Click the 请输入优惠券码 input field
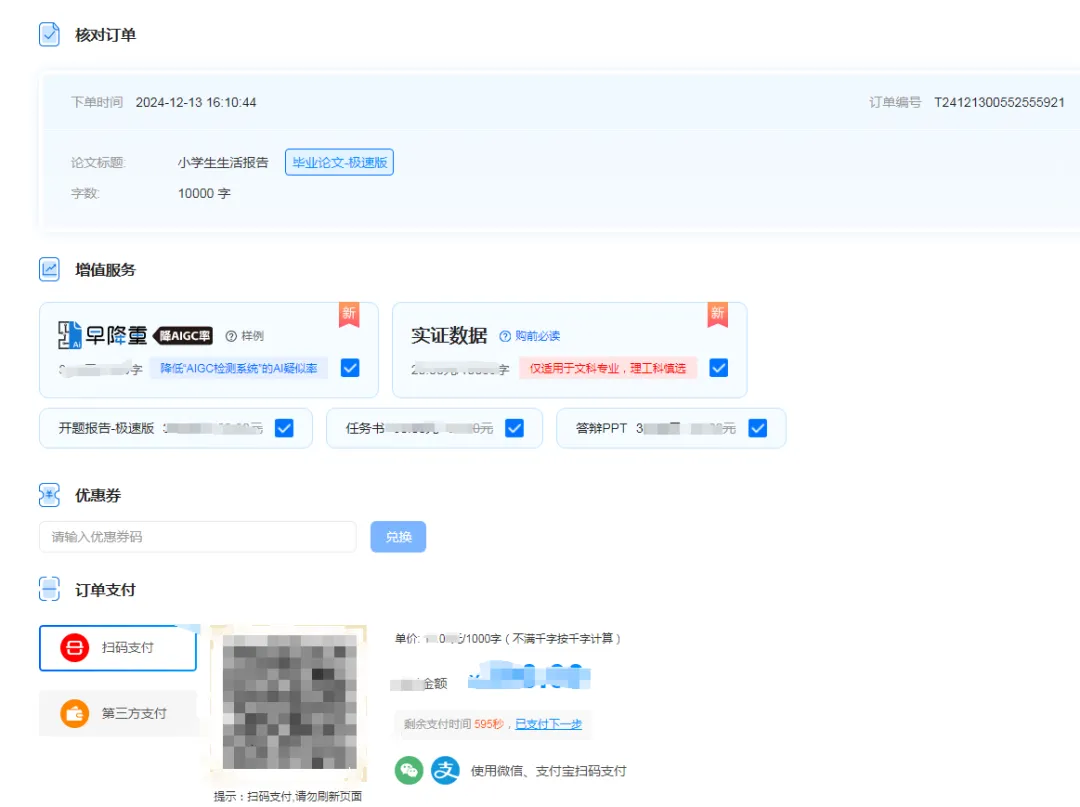This screenshot has width=1080, height=807. coord(198,536)
